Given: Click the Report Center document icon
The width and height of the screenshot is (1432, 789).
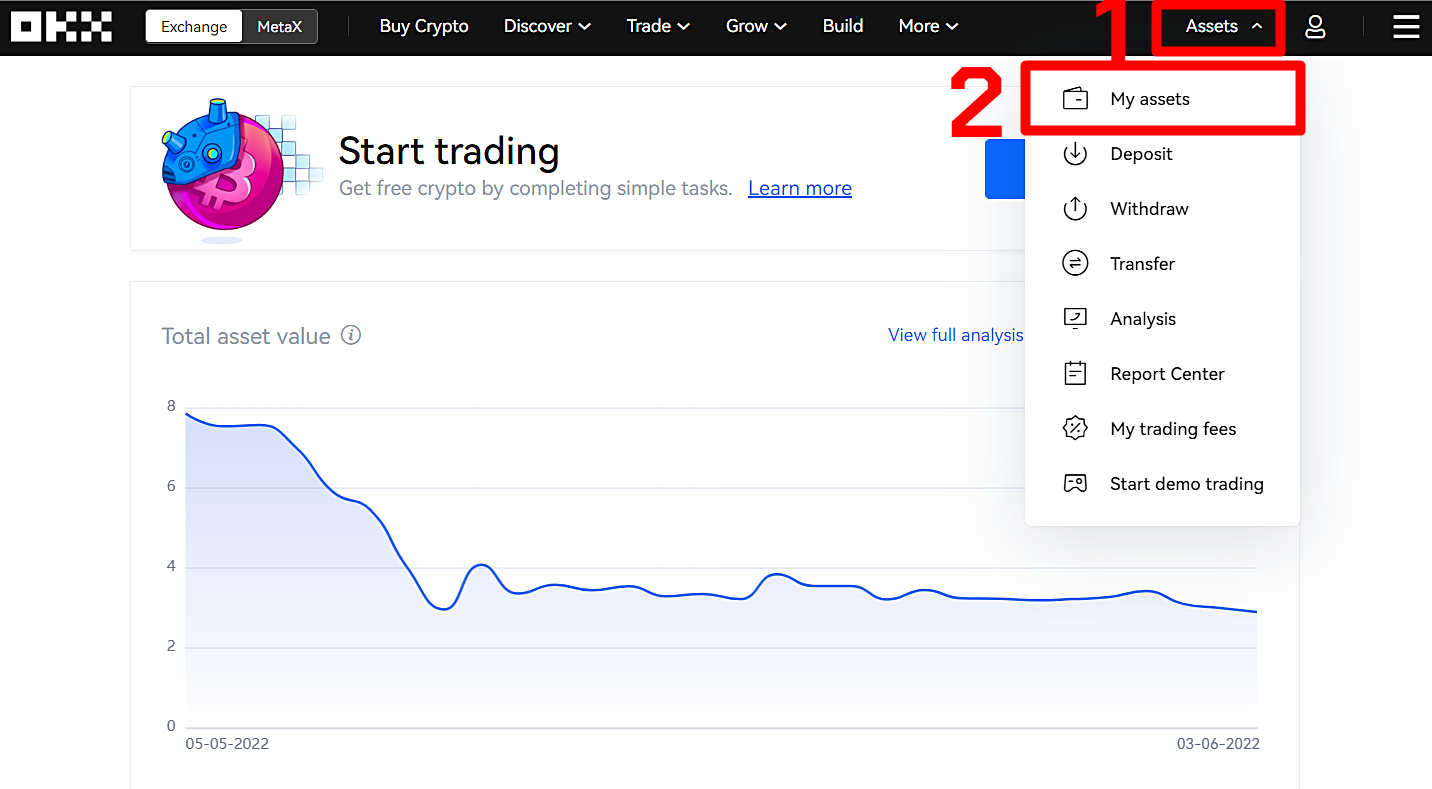Looking at the screenshot, I should [1075, 374].
